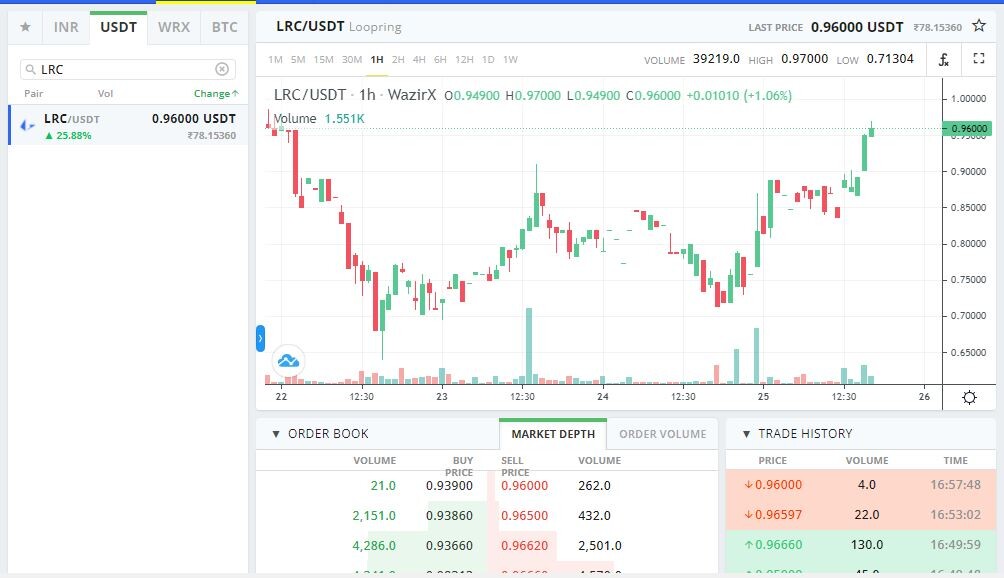Click sell price 0.96000 in order book

524,486
